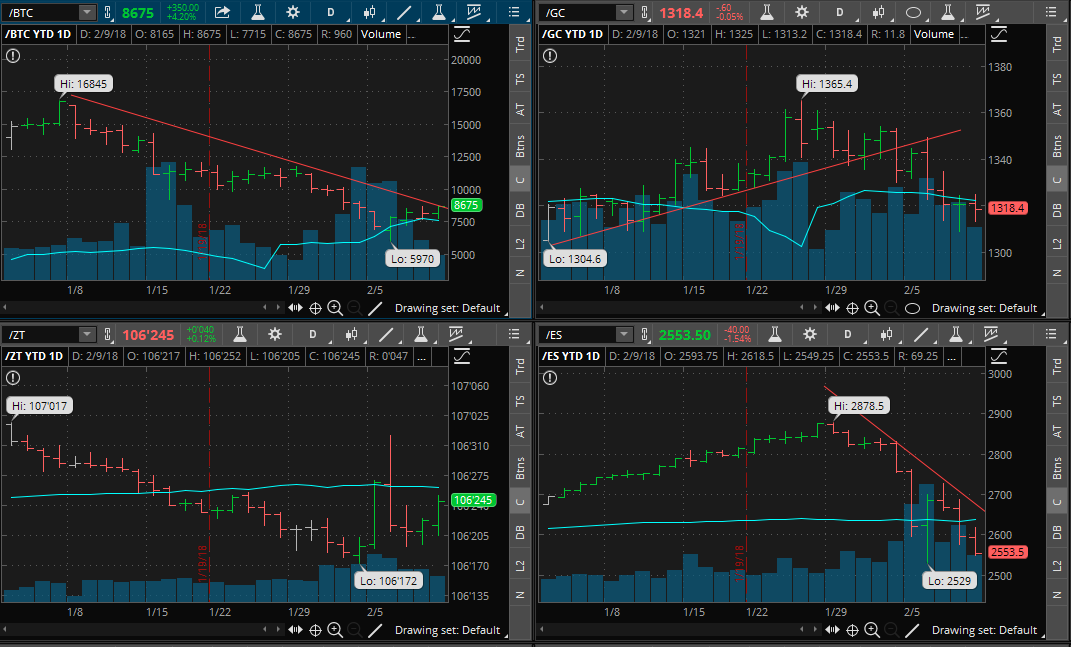
Task: Select the DB tab beside /ZT chart
Action: pos(520,532)
